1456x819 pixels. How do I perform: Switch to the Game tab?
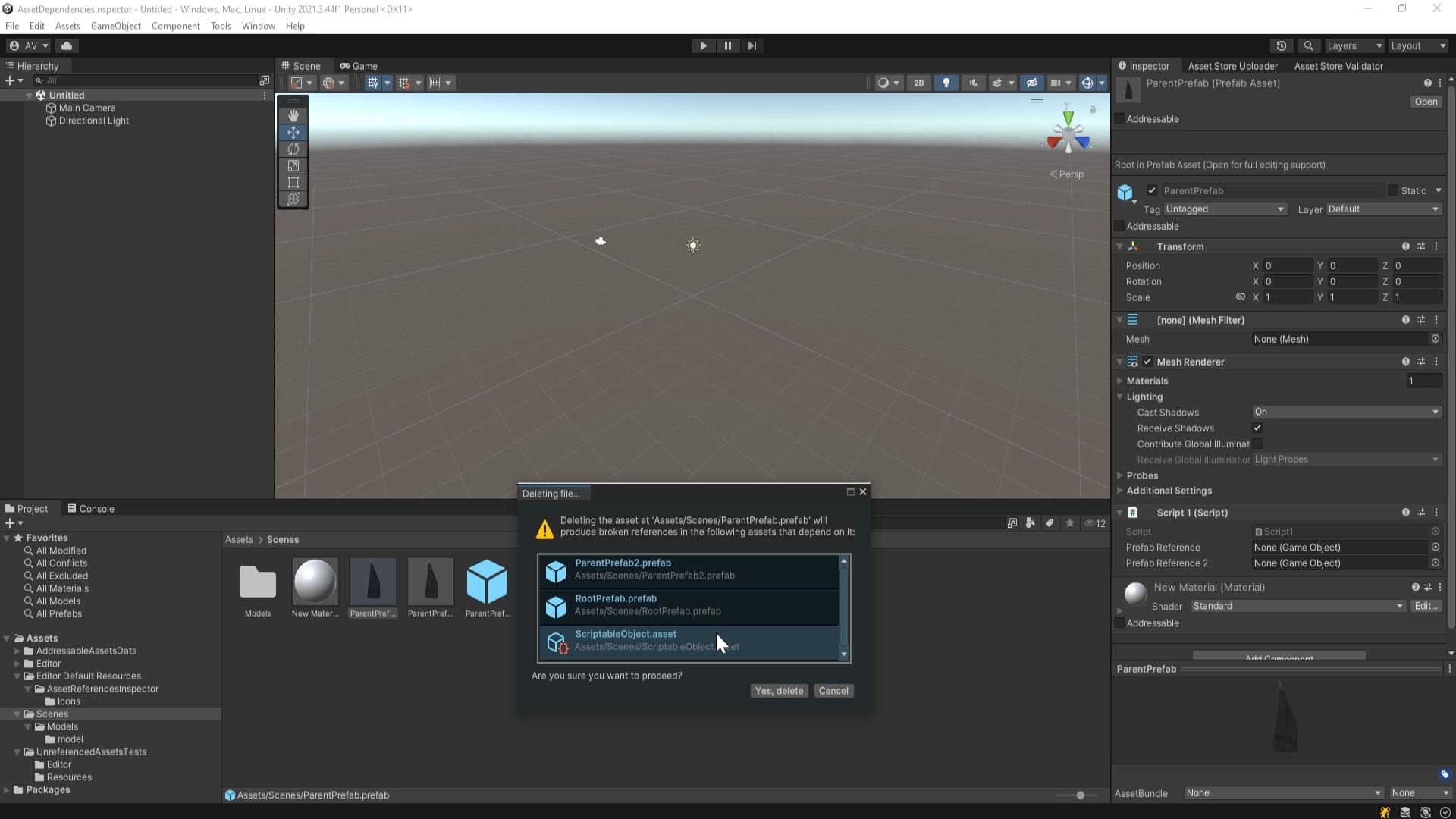point(359,66)
